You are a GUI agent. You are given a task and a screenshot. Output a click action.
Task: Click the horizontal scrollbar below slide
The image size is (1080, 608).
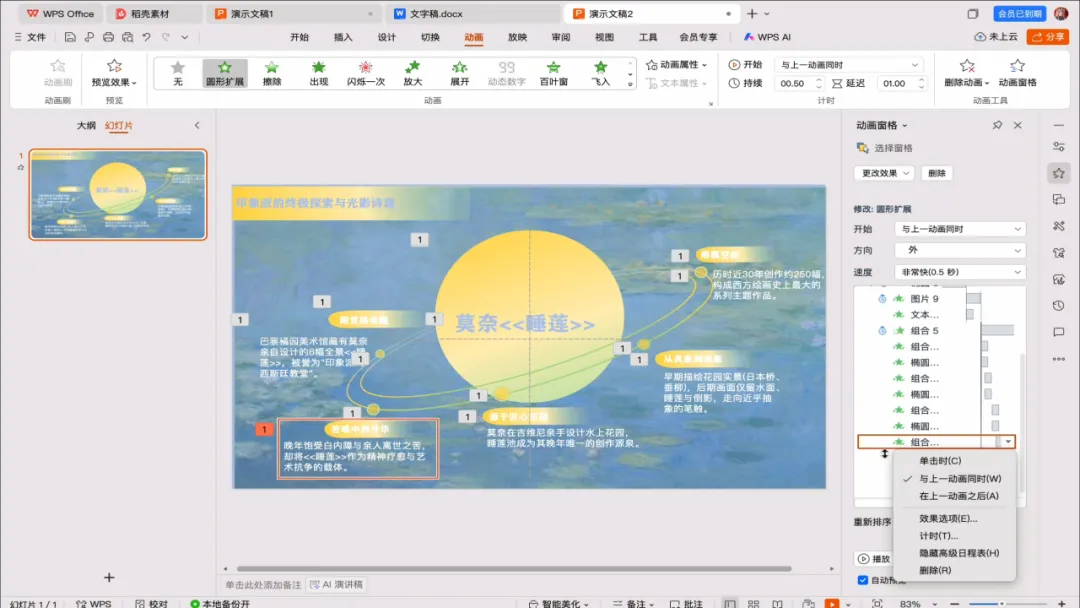coord(514,569)
